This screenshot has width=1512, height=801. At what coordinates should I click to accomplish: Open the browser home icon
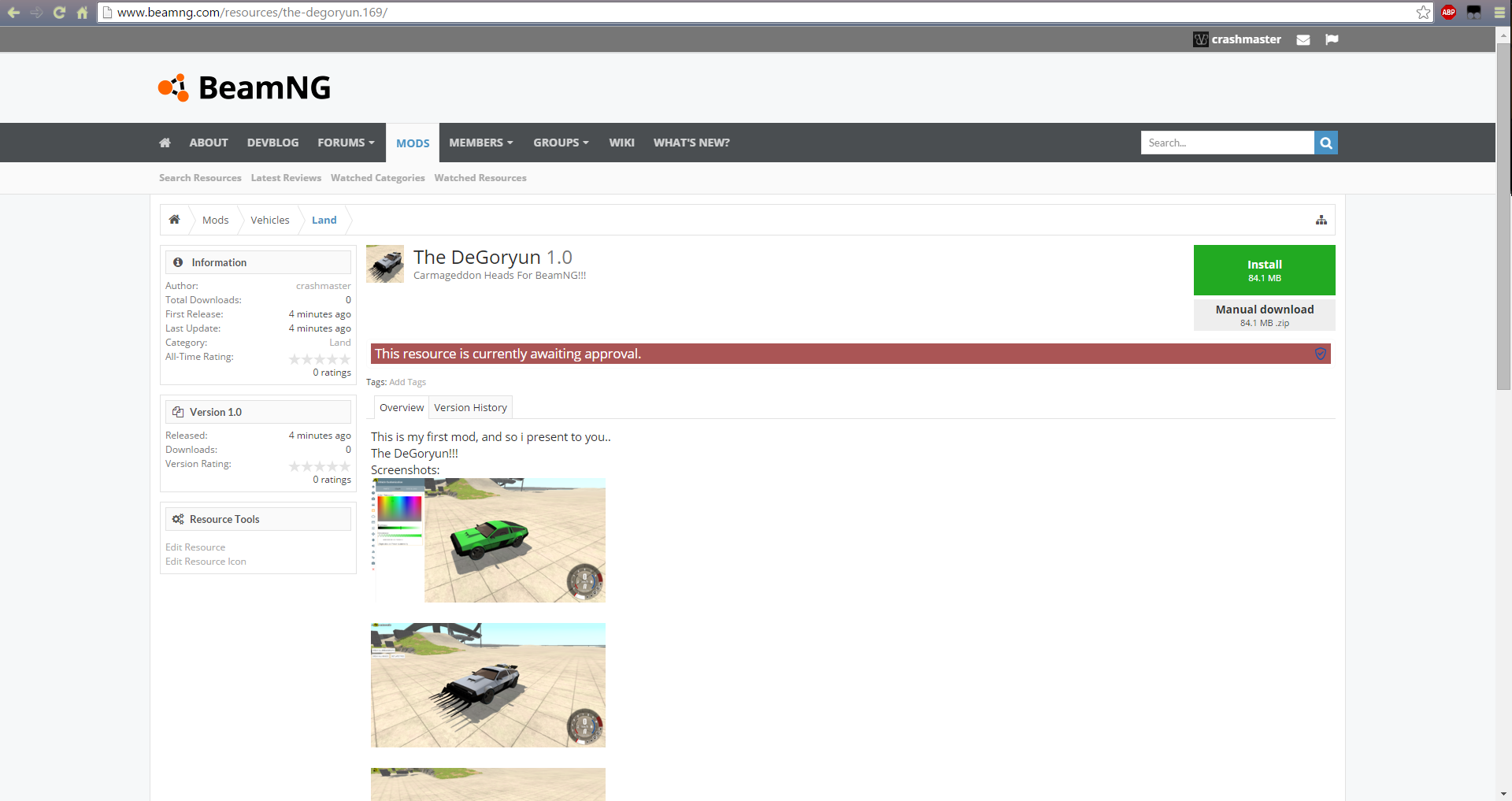(82, 13)
